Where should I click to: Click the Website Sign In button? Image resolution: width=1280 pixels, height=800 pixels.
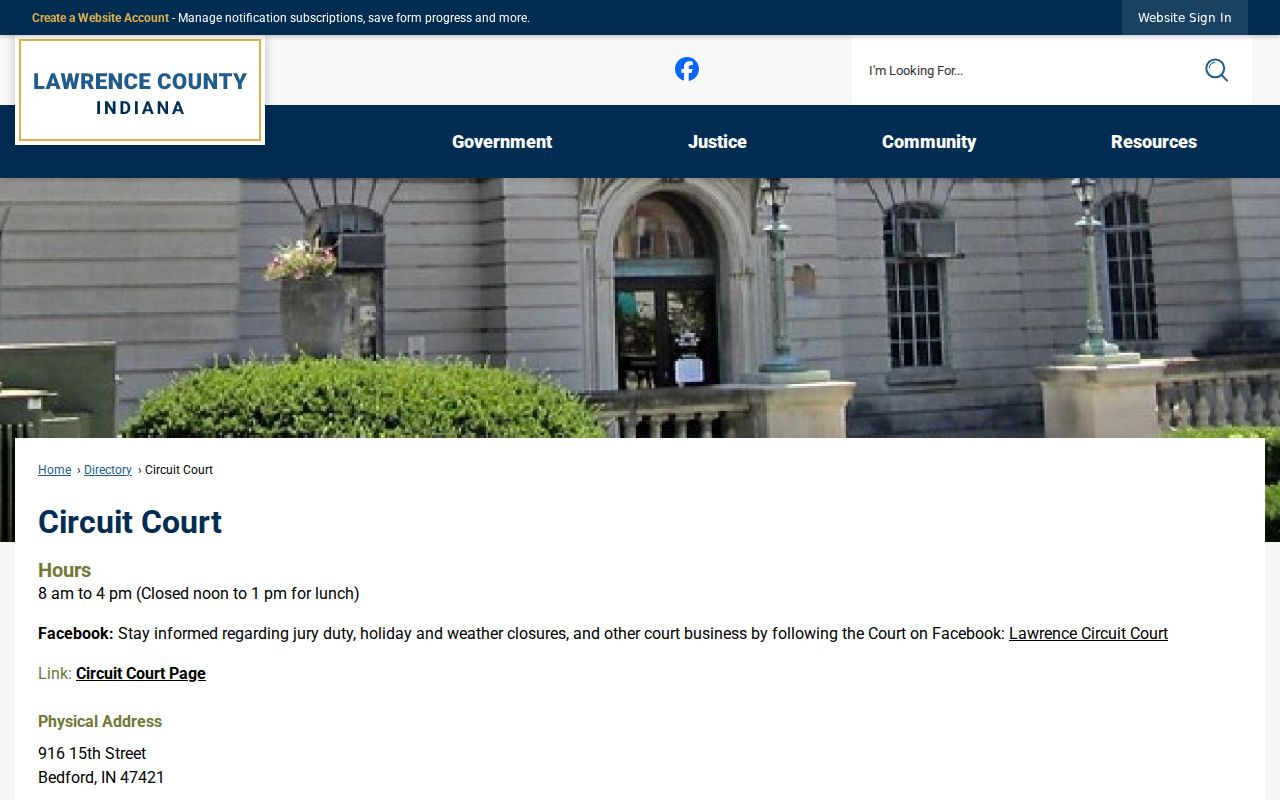pos(1185,18)
